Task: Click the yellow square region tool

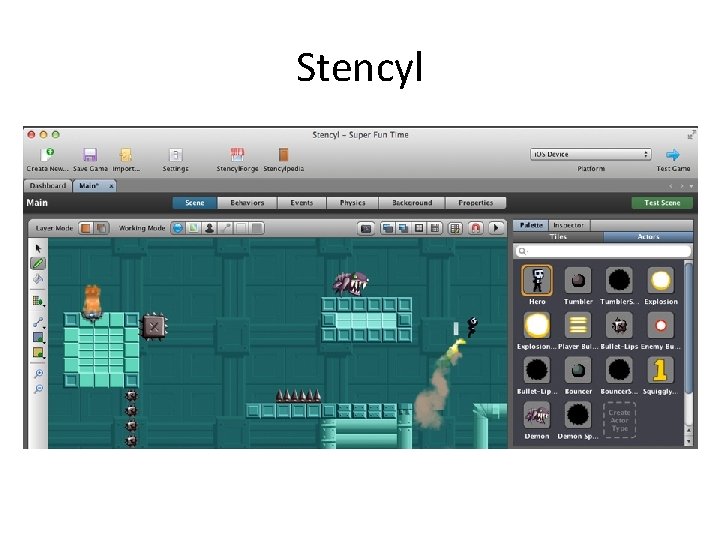Action: (x=38, y=353)
